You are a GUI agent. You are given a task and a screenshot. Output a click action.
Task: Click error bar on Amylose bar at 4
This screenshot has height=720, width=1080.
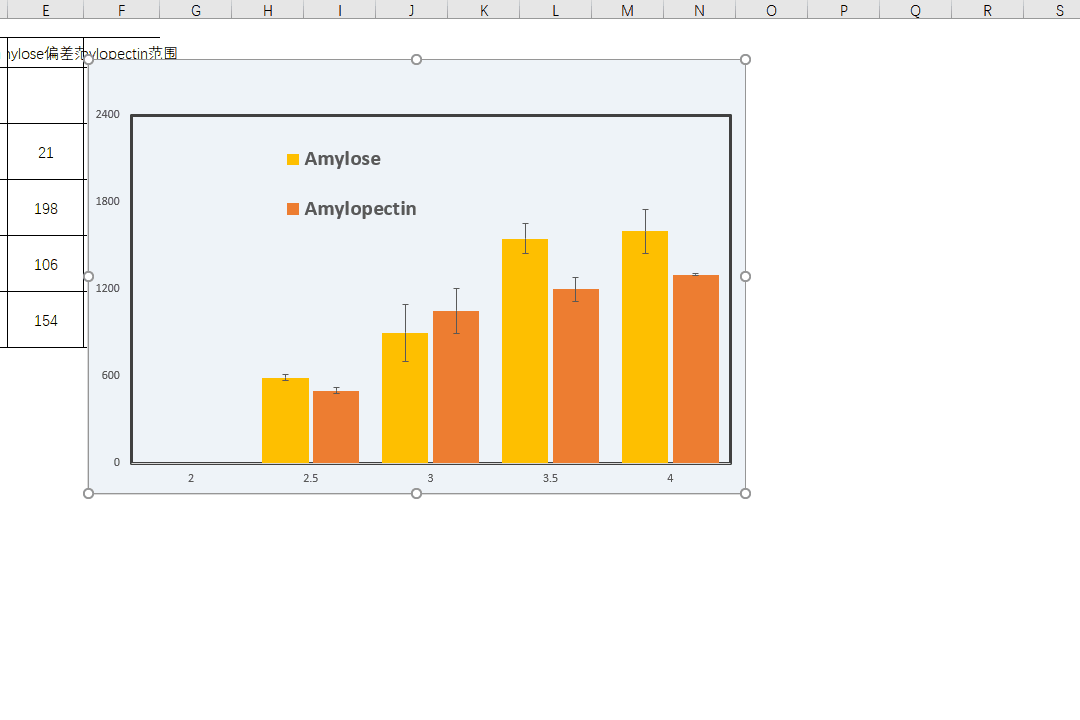point(645,232)
